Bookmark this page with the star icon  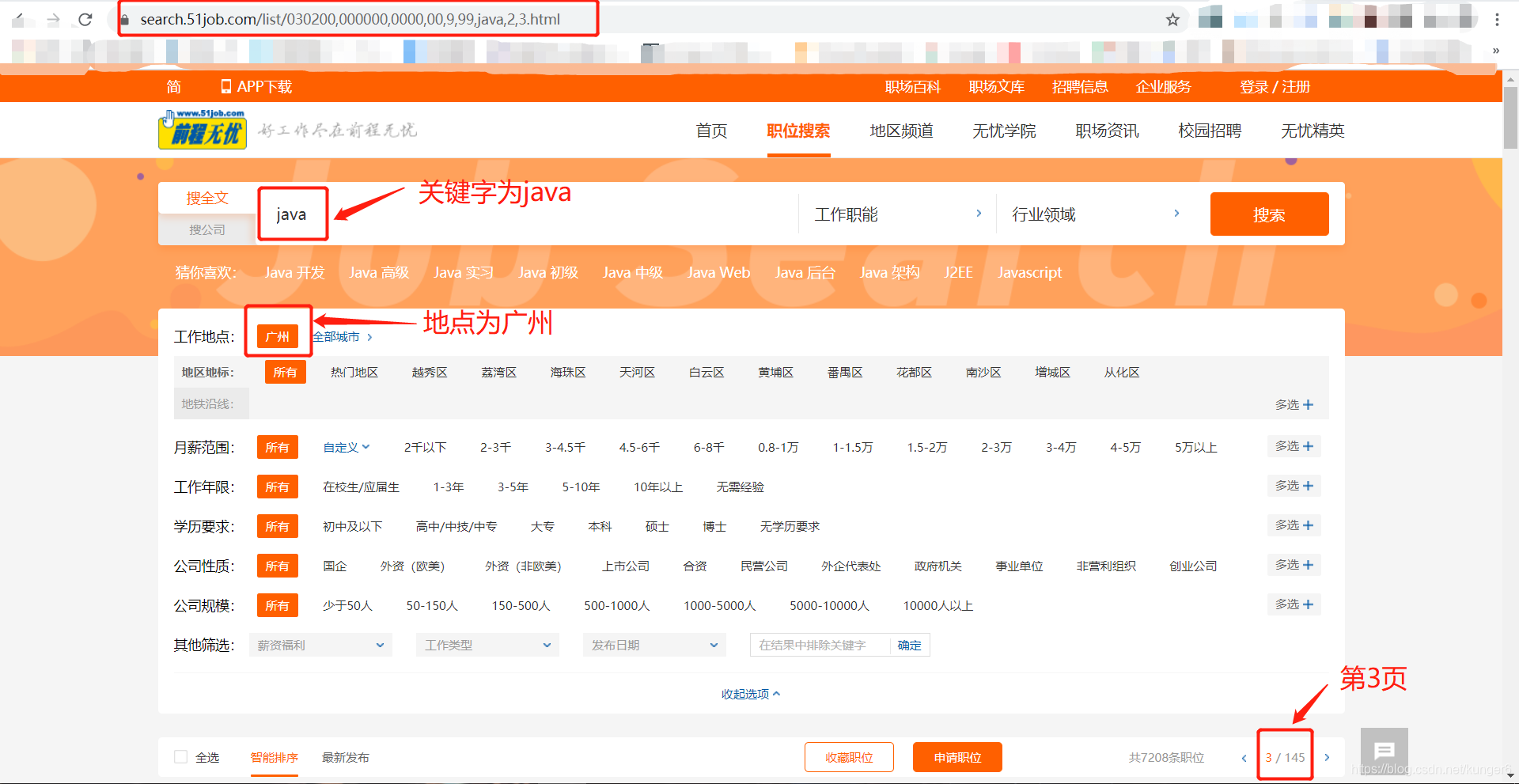1172,19
